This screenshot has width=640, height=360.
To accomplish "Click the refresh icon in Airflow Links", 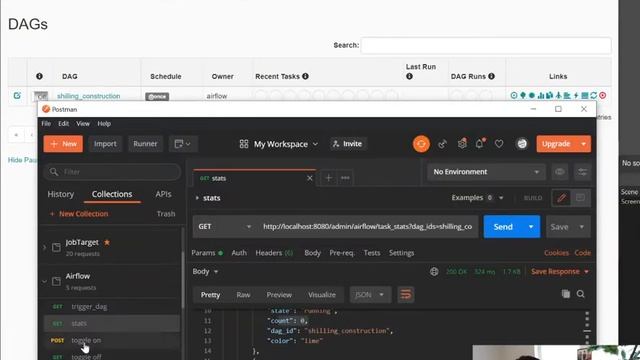I will pyautogui.click(x=593, y=96).
